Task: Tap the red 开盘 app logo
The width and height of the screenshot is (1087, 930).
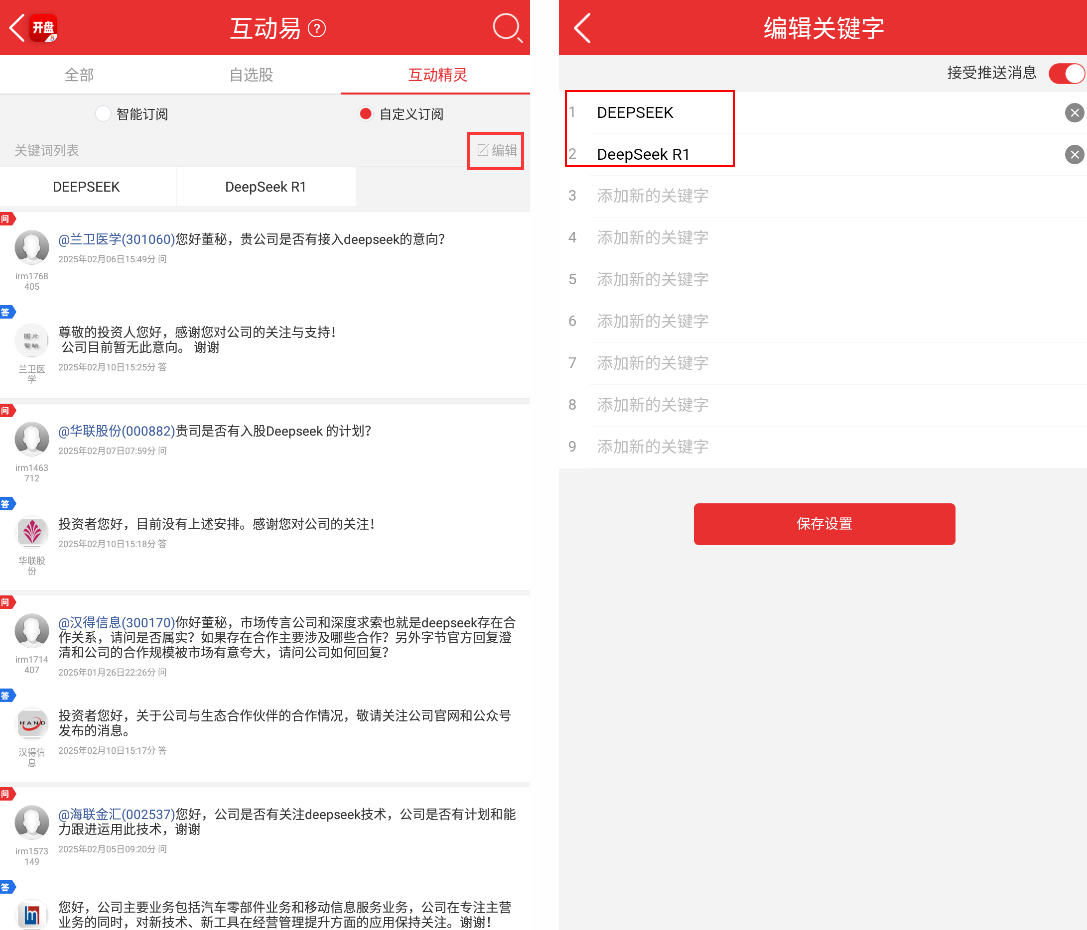Action: click(43, 28)
